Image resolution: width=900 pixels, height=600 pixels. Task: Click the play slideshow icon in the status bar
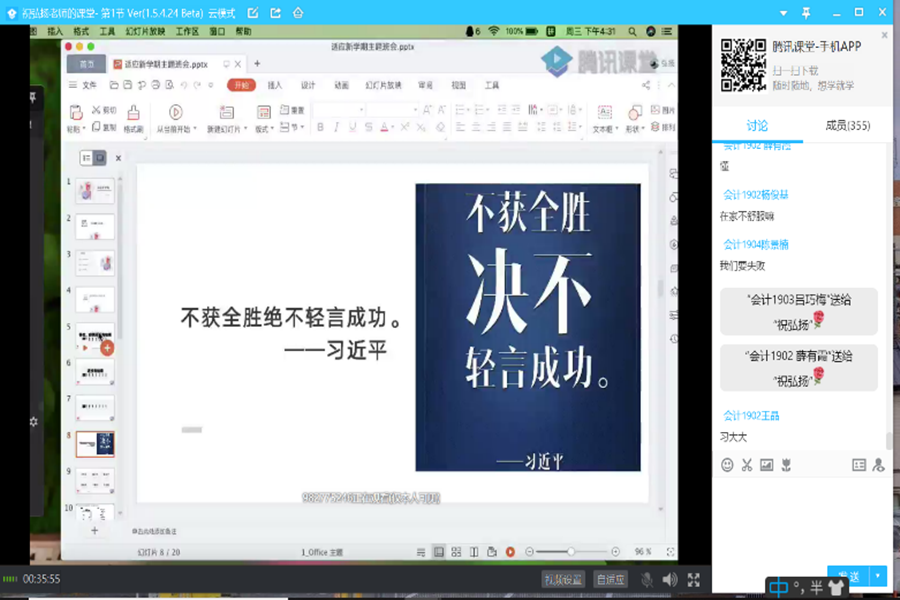click(x=510, y=552)
